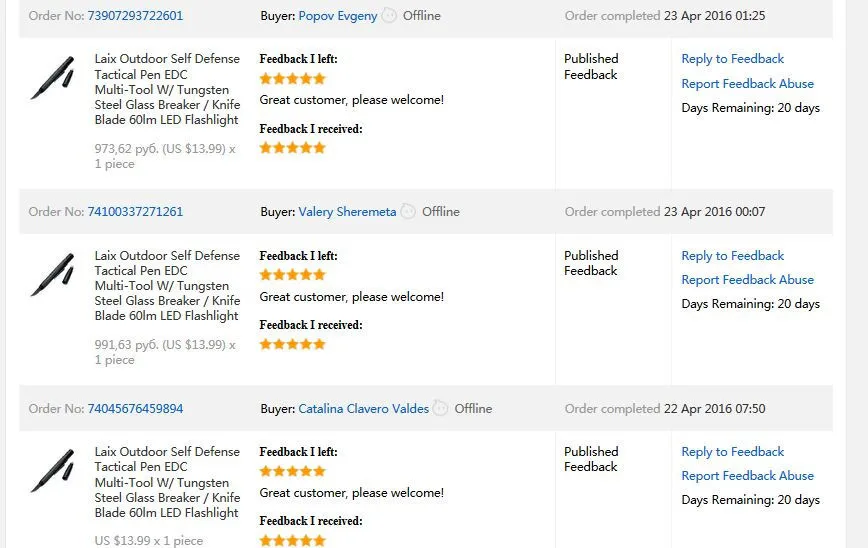The image size is (868, 548).
Task: Report Feedback Abuse on the third order
Action: coord(747,475)
